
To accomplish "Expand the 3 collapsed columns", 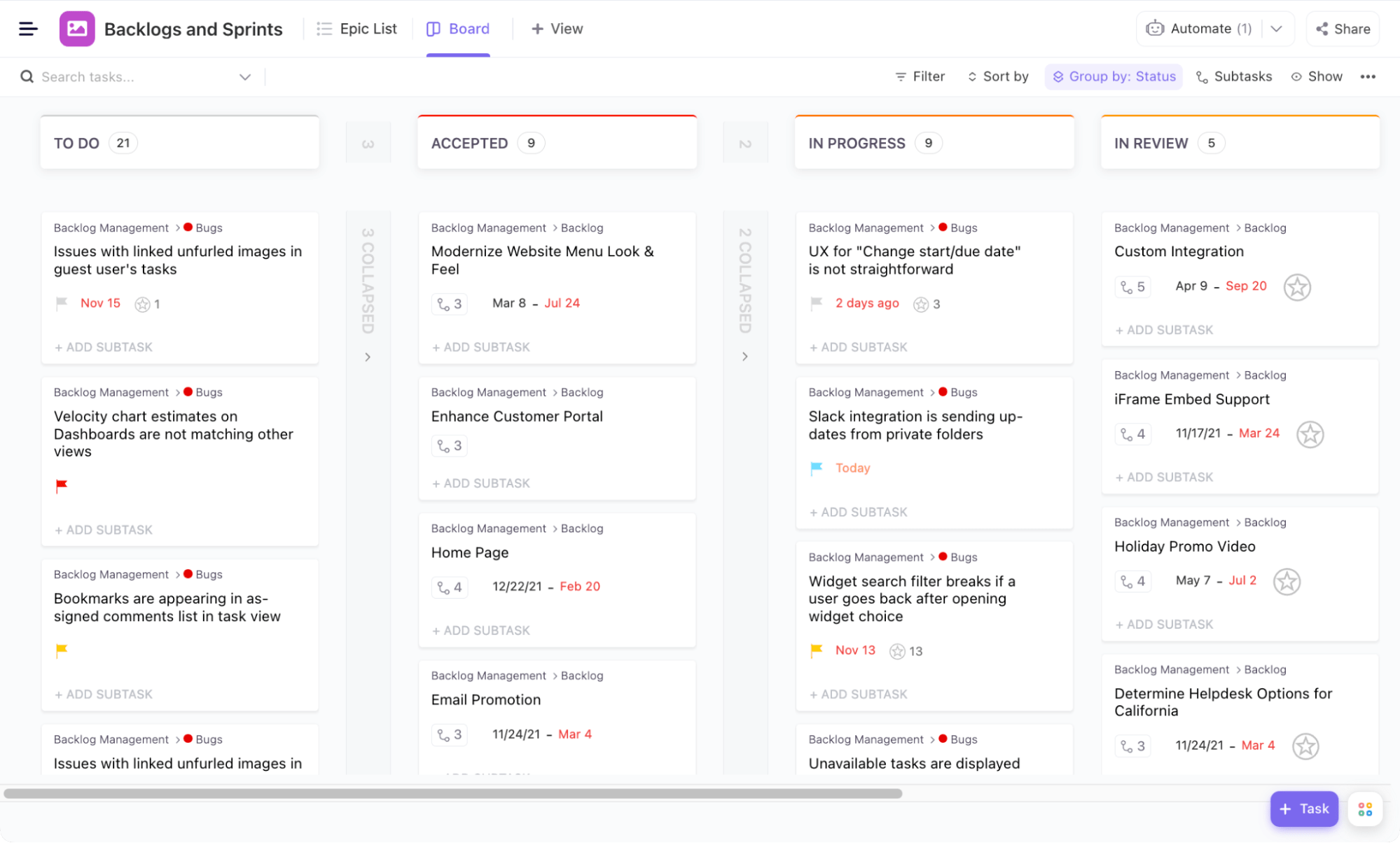I will (x=368, y=356).
